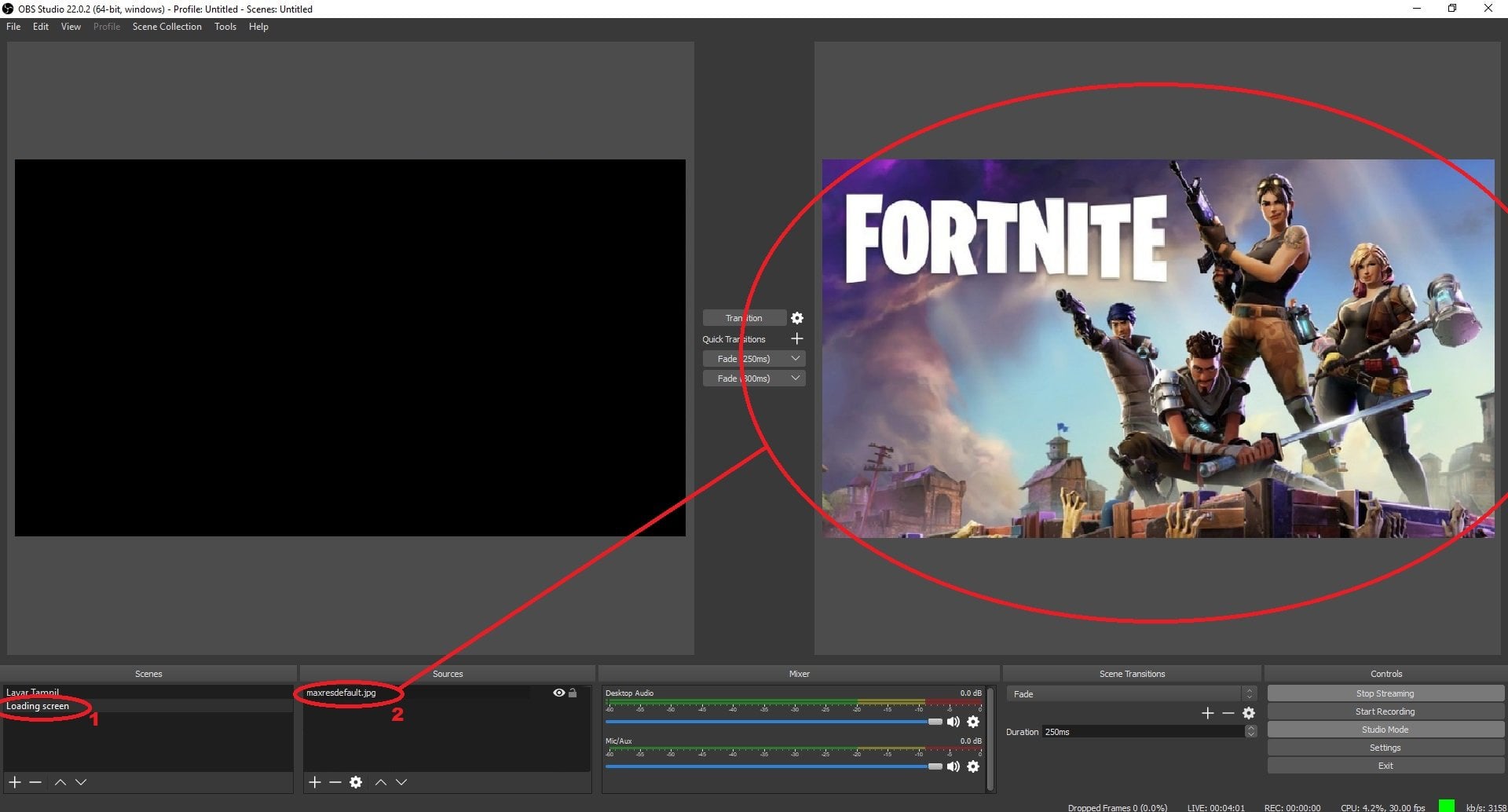This screenshot has width=1508, height=812.
Task: Mute Desktop Audio speaker icon
Action: tap(953, 722)
